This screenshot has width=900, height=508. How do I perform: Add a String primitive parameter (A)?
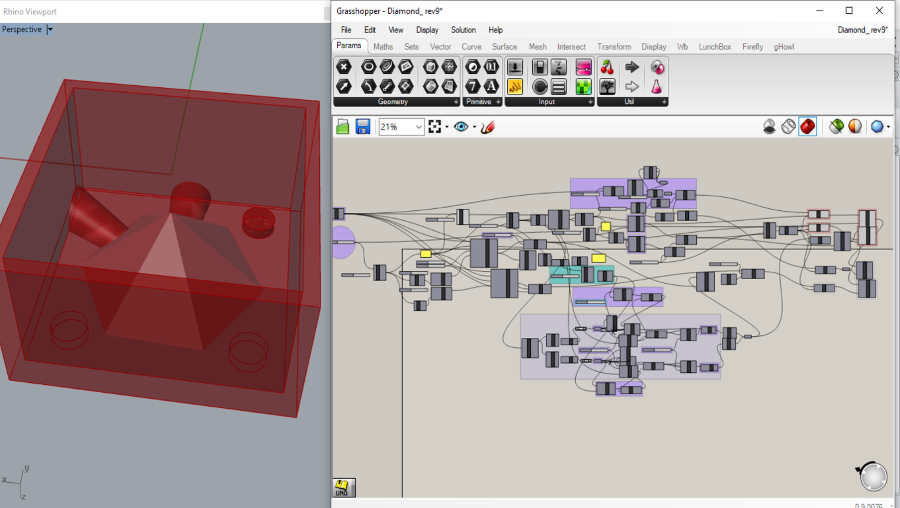point(491,87)
